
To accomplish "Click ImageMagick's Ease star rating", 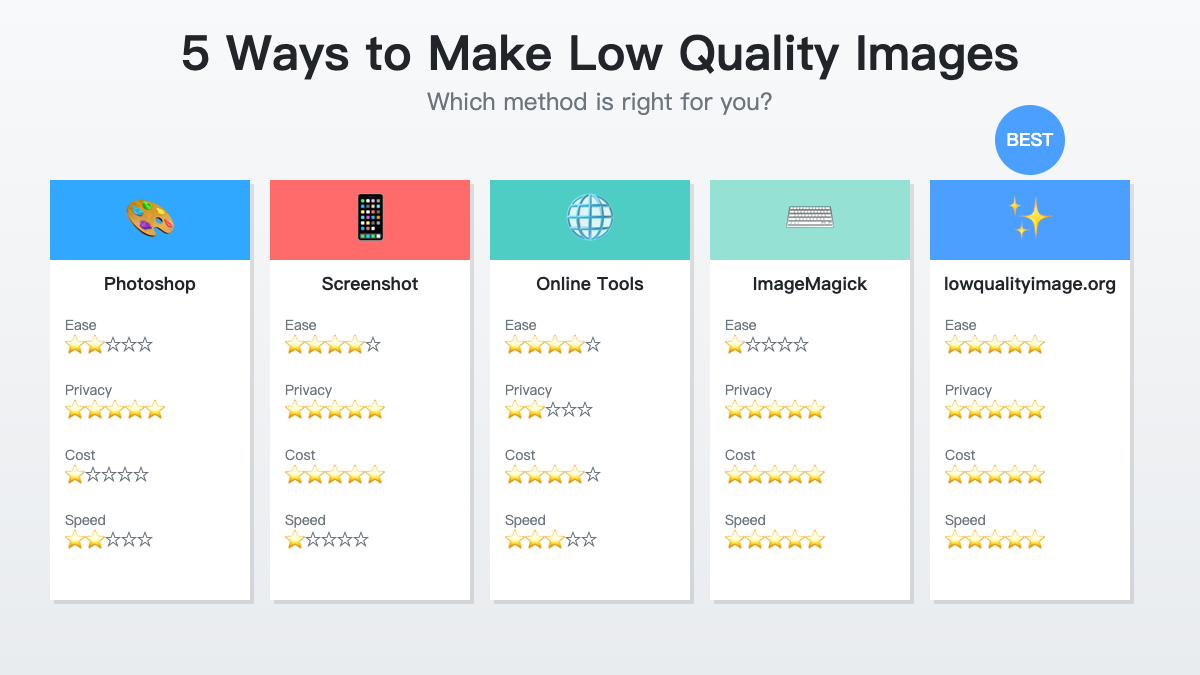I will click(767, 345).
